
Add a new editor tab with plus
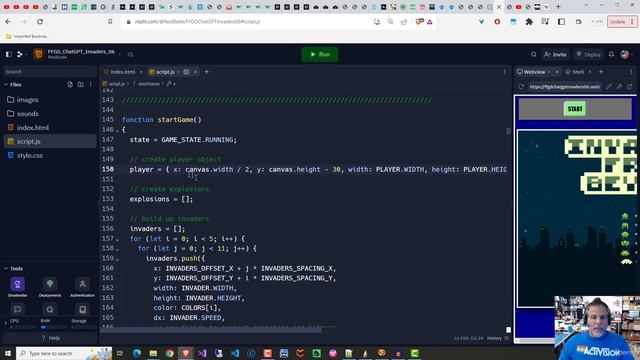[x=207, y=72]
